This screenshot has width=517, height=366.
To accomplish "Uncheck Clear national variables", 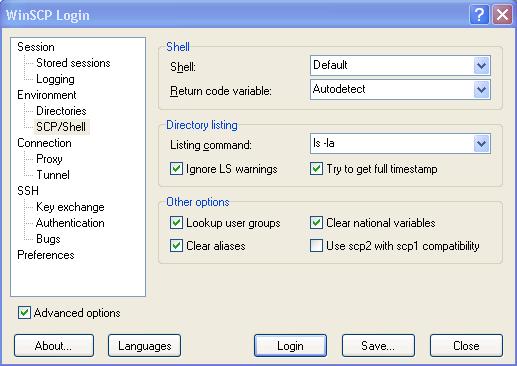I will click(x=316, y=223).
